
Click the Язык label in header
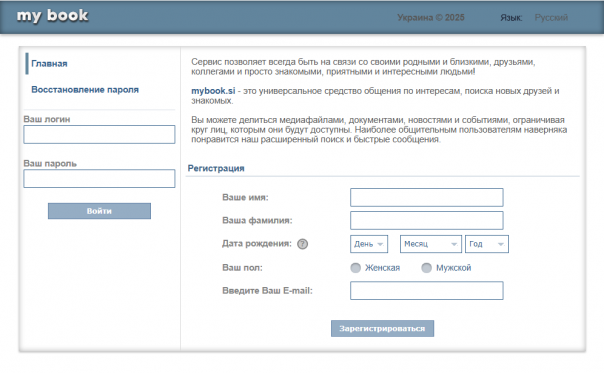511,18
